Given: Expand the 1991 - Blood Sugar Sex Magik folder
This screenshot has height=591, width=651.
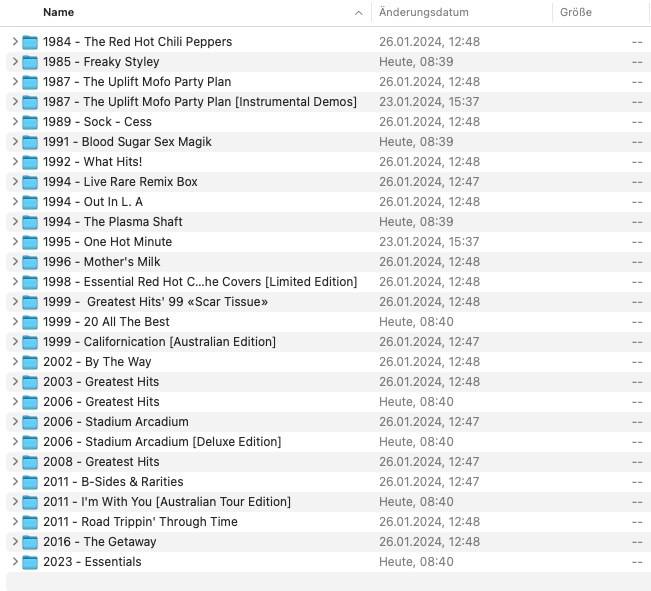Looking at the screenshot, I should point(15,142).
